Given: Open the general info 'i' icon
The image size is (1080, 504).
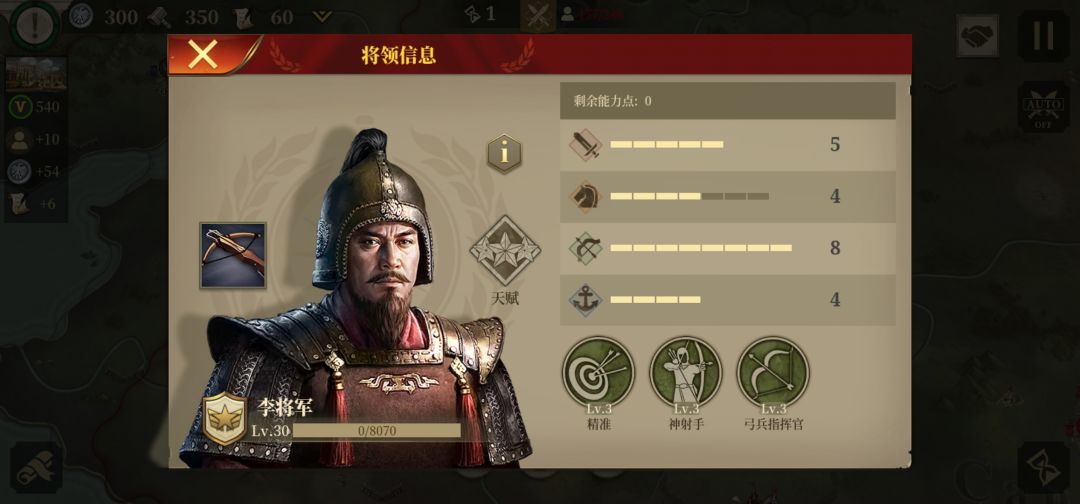Looking at the screenshot, I should [x=504, y=154].
